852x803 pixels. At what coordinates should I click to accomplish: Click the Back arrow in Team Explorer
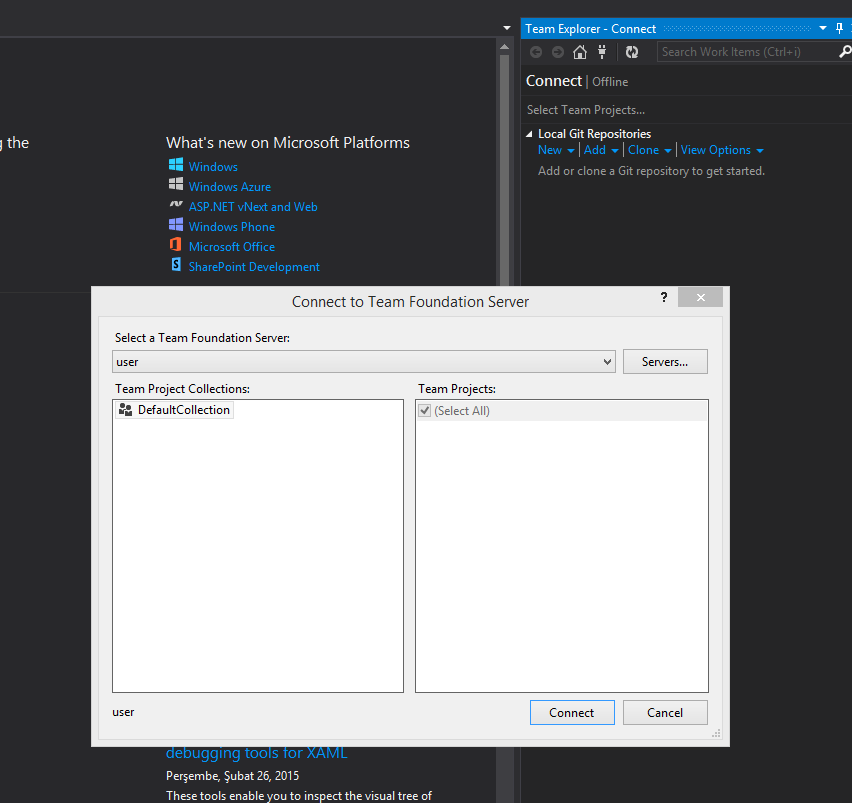(x=536, y=52)
